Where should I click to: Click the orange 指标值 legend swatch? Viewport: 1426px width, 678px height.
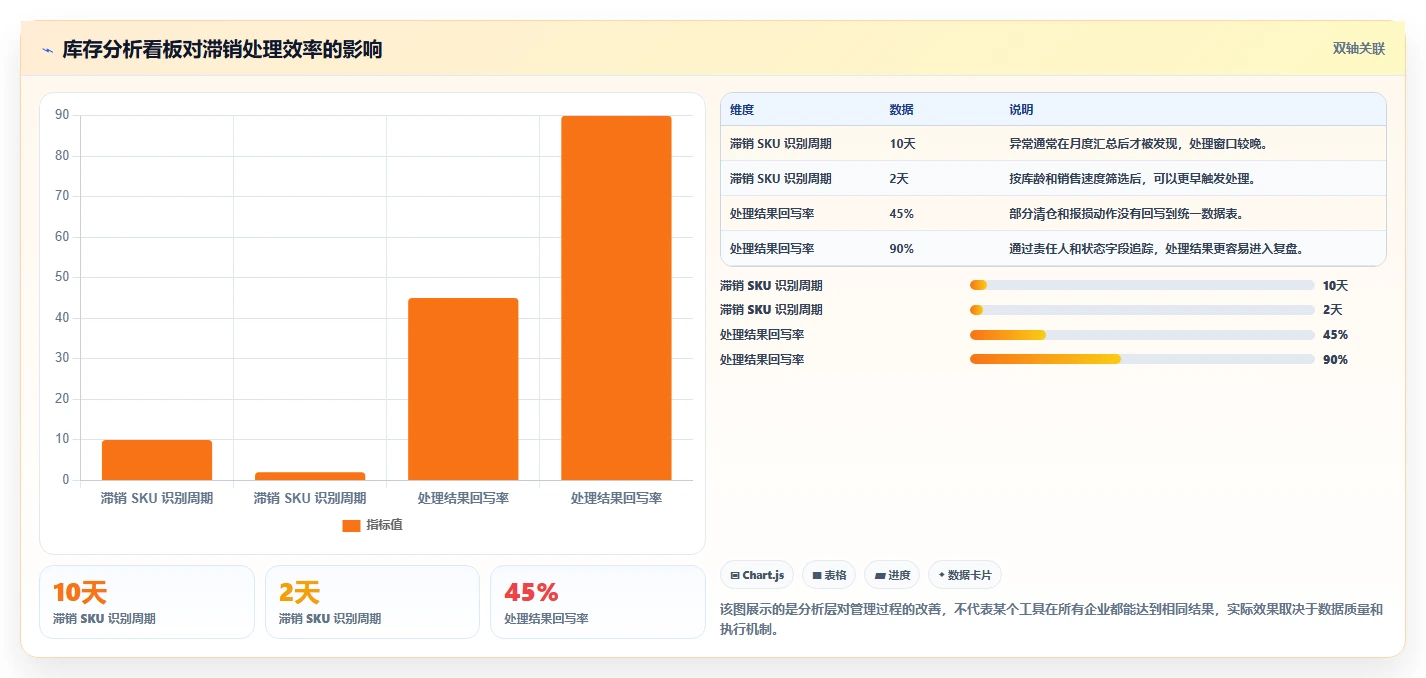point(351,525)
